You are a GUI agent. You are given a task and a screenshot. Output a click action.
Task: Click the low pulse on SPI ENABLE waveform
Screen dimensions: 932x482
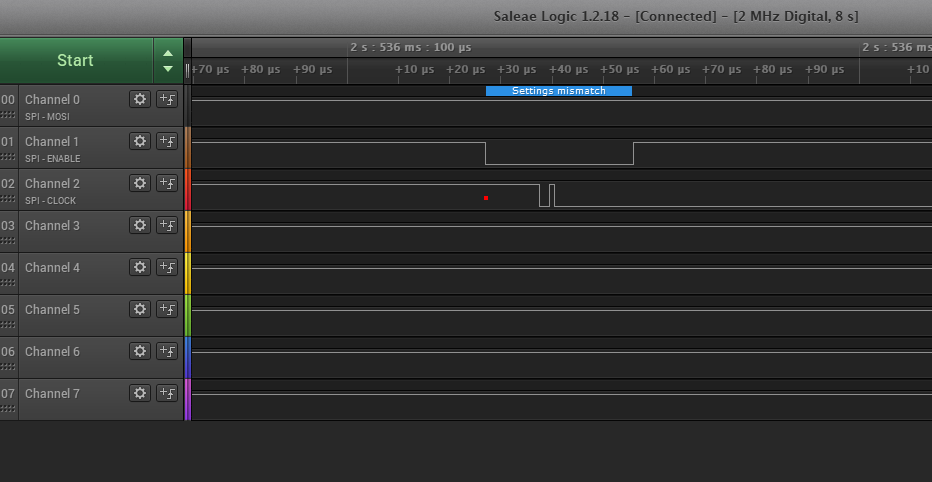click(559, 153)
